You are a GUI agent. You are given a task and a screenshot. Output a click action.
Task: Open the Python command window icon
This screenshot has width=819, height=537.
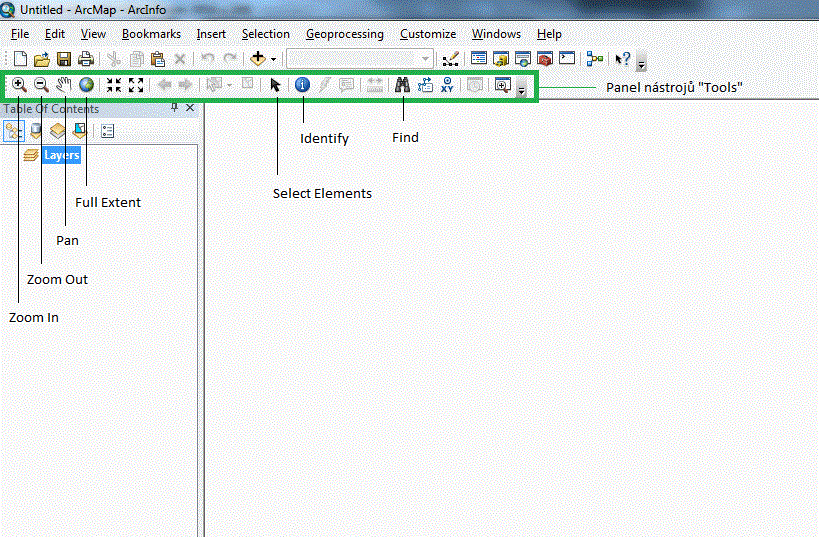coord(567,58)
